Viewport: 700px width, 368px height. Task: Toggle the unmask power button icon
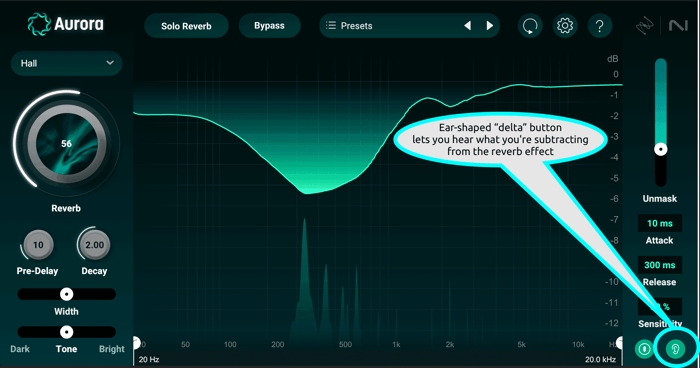tap(644, 348)
